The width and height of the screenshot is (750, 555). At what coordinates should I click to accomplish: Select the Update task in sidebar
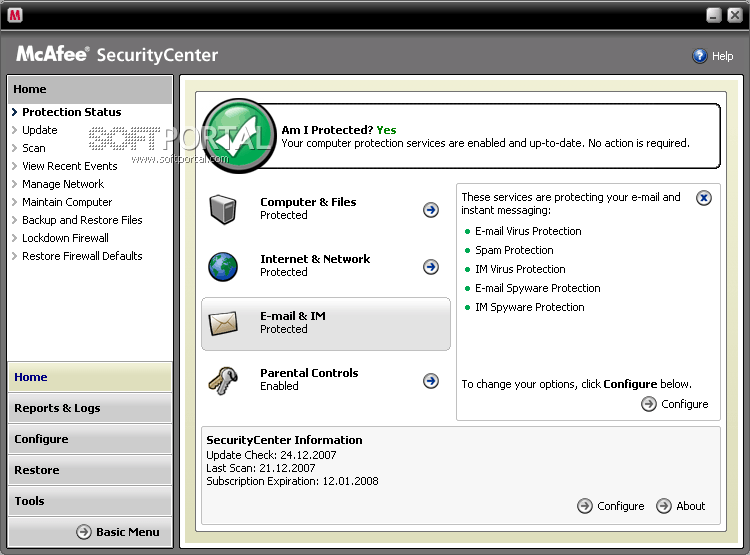click(x=40, y=130)
